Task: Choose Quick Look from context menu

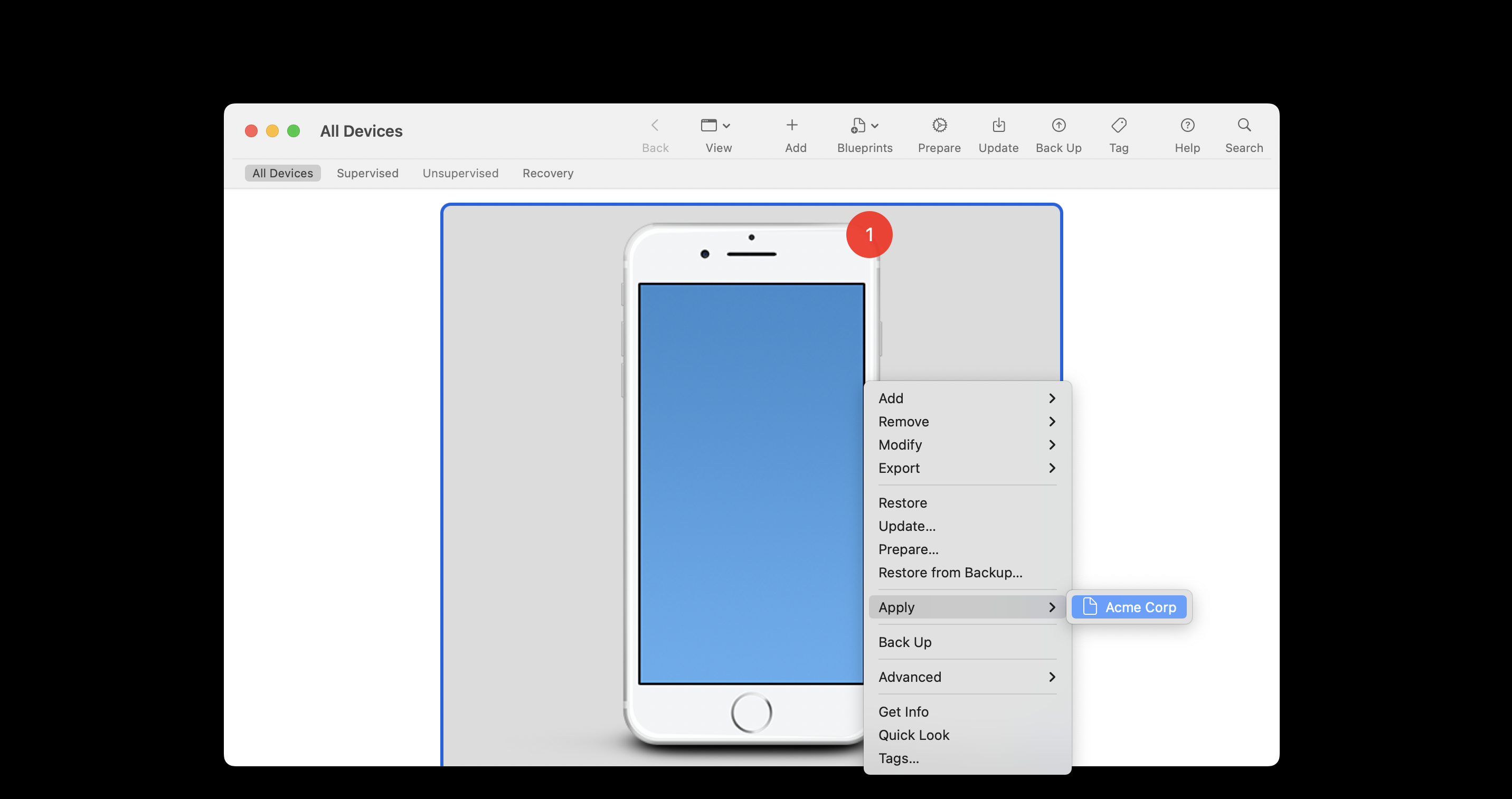Action: click(x=967, y=735)
